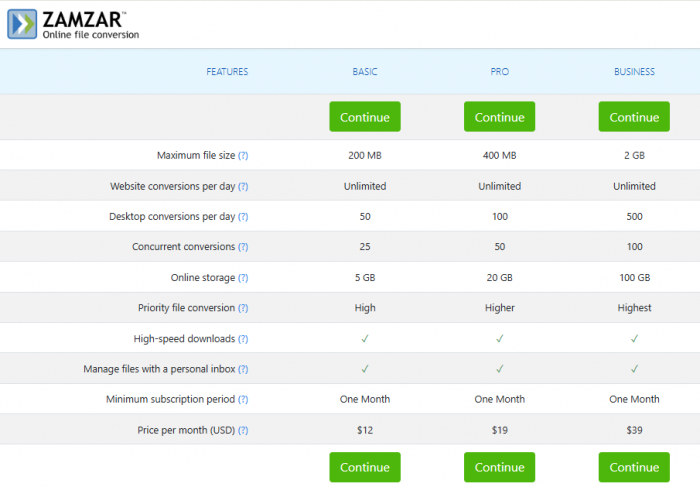Click the BUSINESS column header

(634, 72)
